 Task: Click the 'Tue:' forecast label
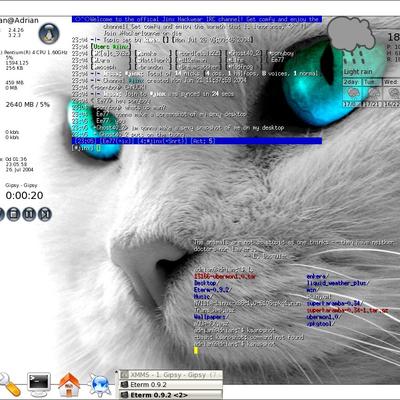pos(369,82)
